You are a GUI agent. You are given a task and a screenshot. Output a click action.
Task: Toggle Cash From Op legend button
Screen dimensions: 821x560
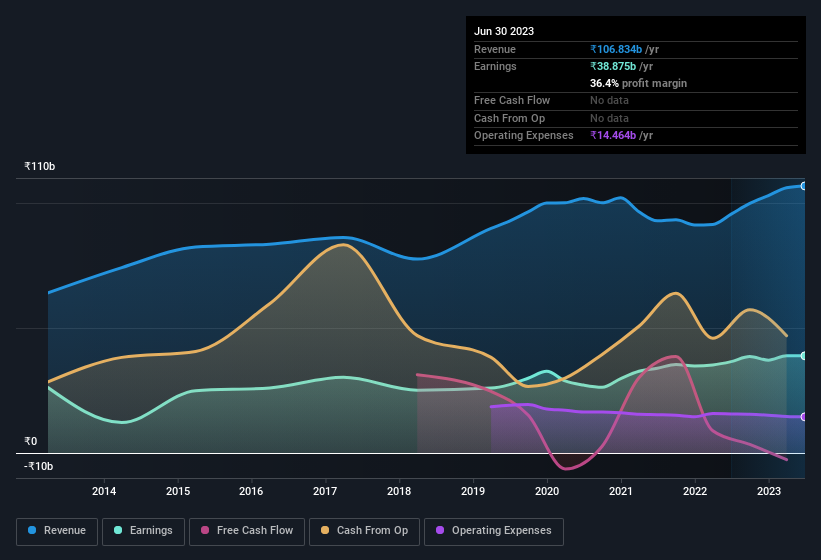(x=364, y=531)
